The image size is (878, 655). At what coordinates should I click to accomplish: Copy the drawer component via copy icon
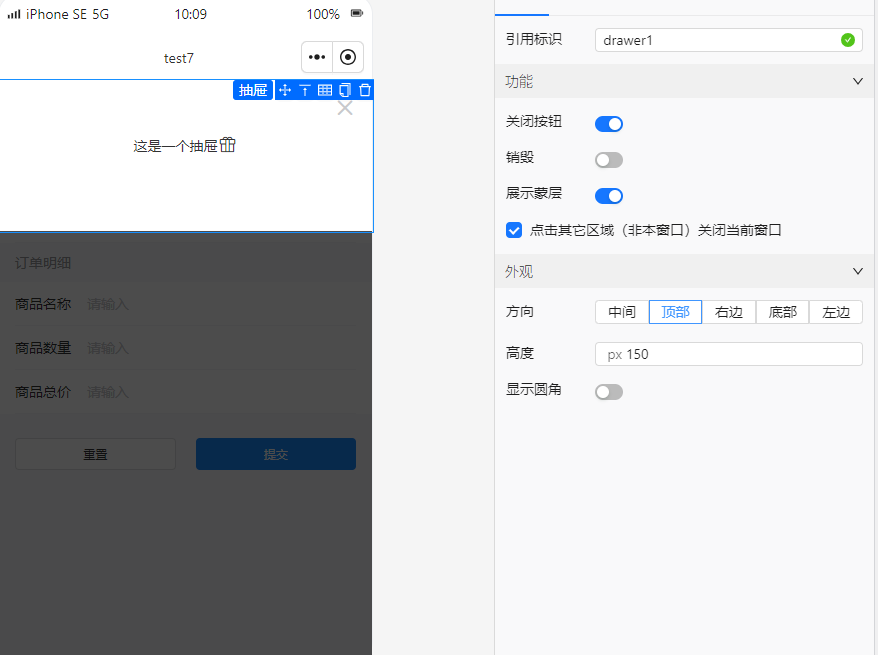point(345,90)
